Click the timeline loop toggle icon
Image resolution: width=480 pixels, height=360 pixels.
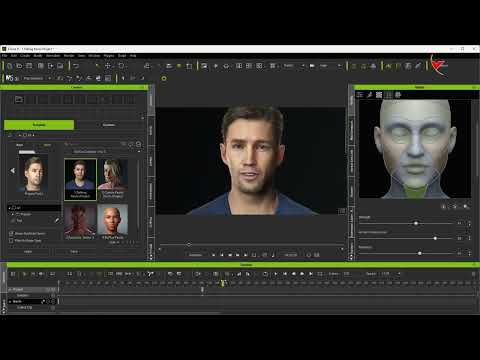(x=265, y=274)
